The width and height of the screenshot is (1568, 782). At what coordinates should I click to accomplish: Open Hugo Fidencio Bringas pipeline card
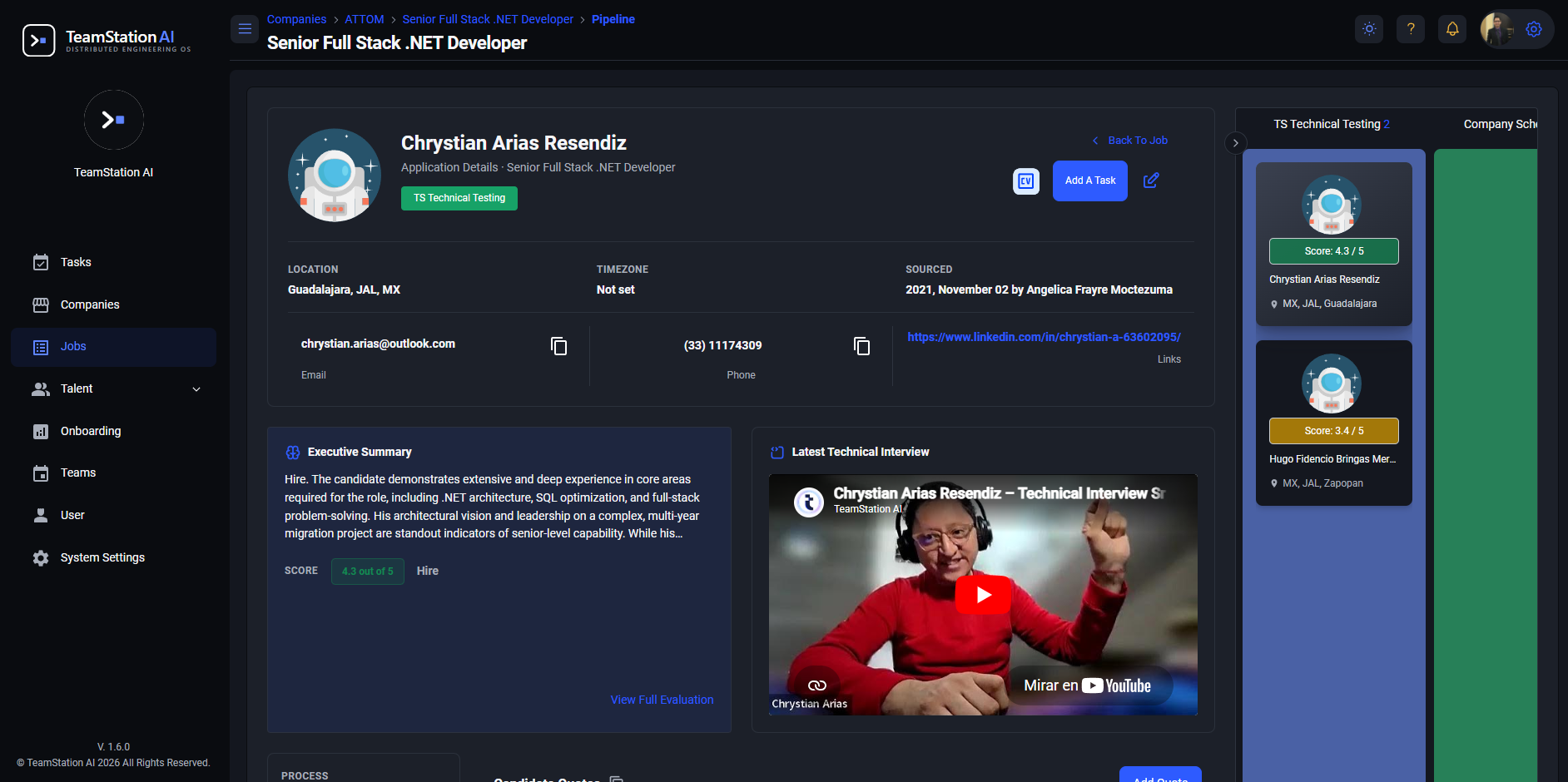[1334, 423]
